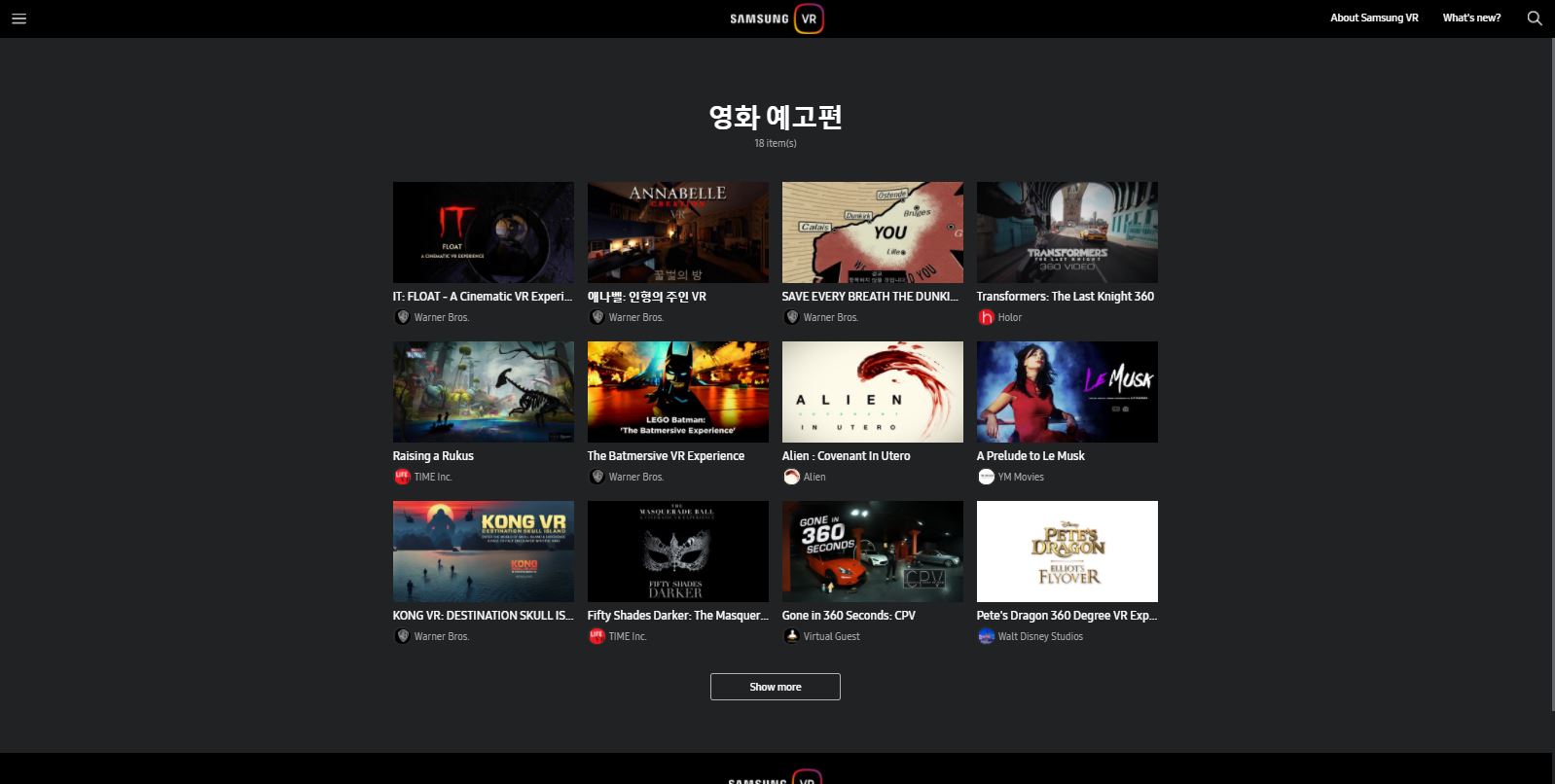Click title The Batmersive VR Experience
1555x784 pixels.
click(666, 456)
